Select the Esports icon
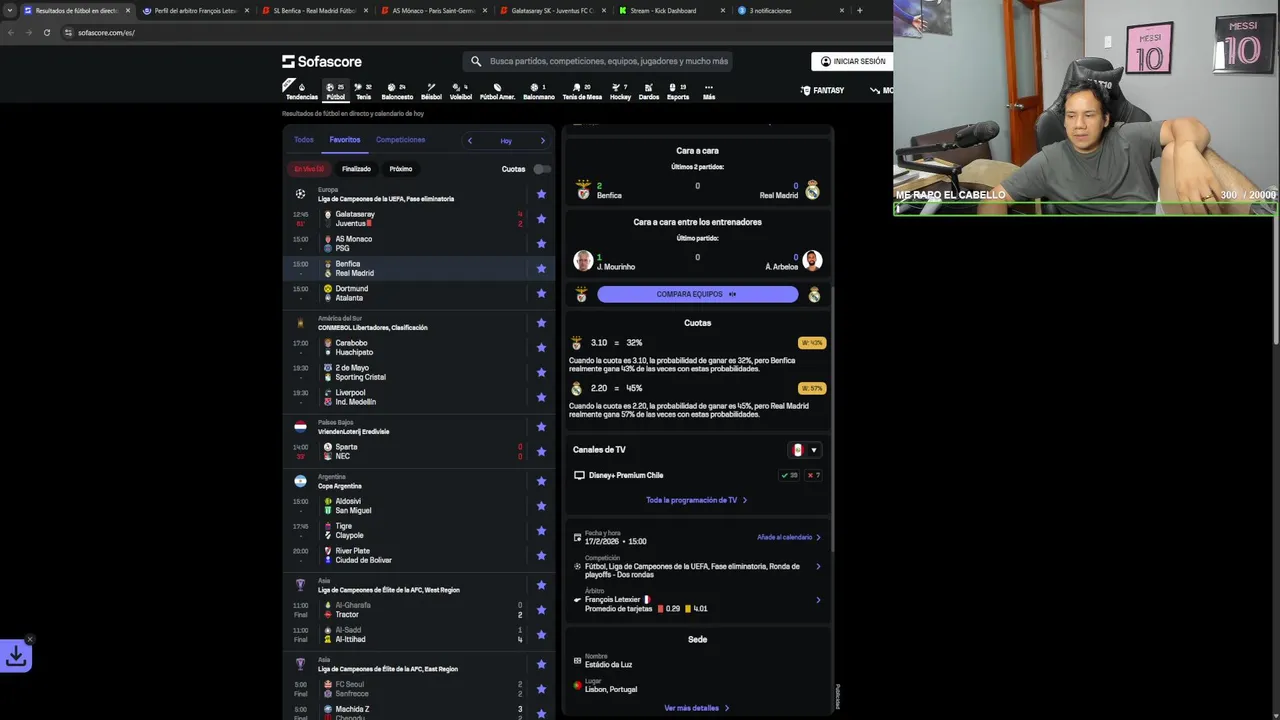This screenshot has height=720, width=1280. (678, 91)
